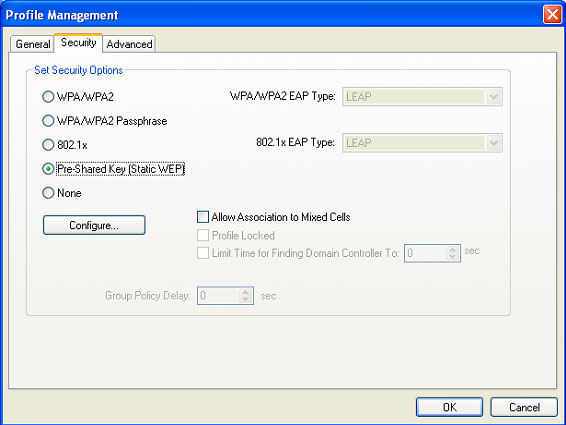Select the 802.1x radio option

(48, 145)
